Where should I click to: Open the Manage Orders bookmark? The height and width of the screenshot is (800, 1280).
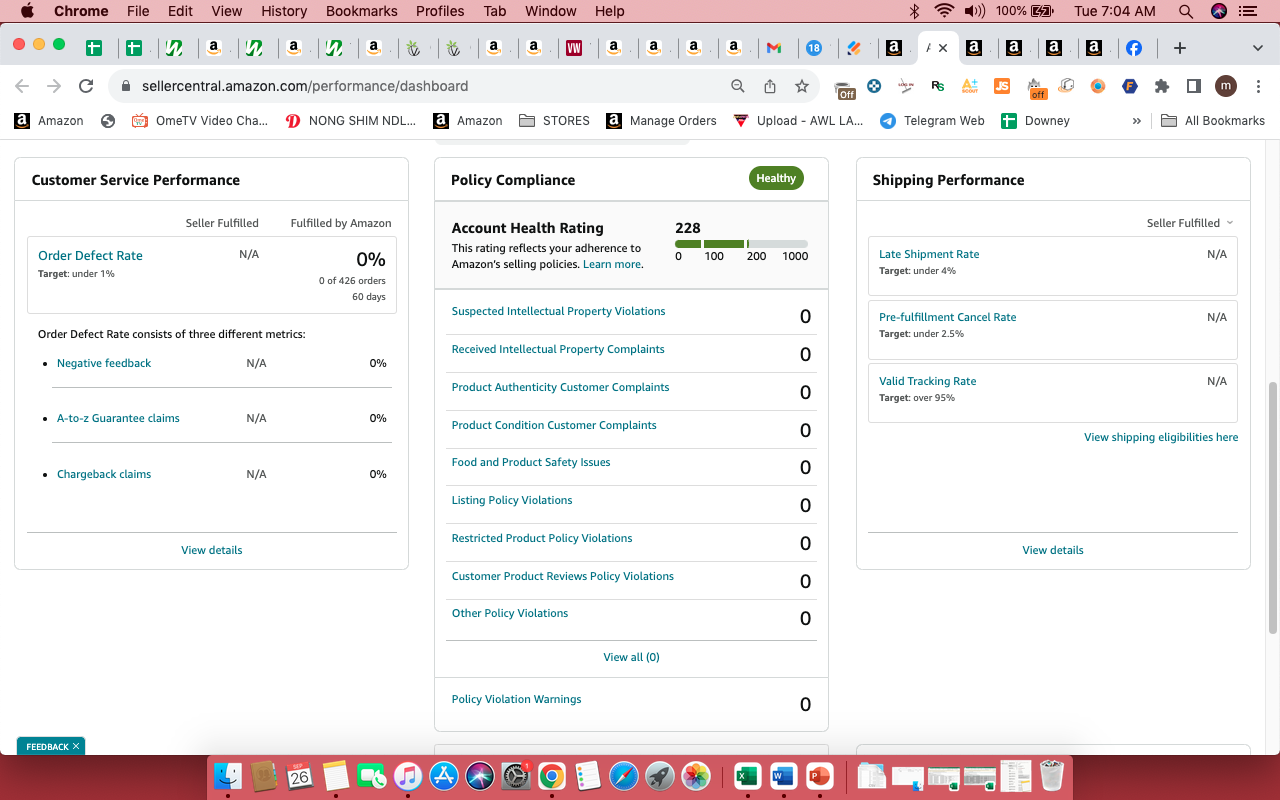661,120
